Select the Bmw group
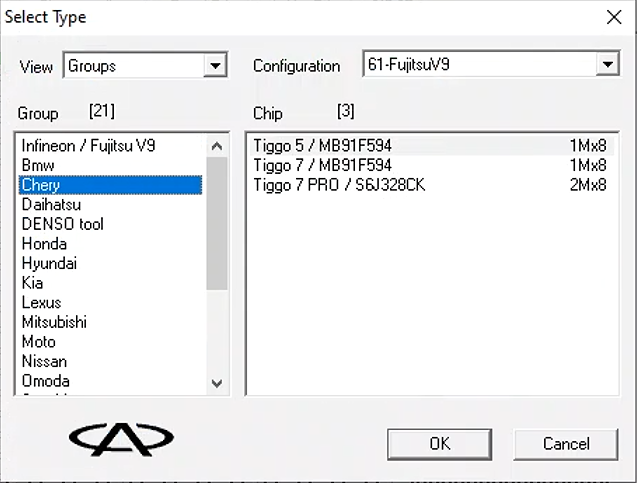Screen dimensions: 637x483 pyautogui.click(x=110, y=165)
